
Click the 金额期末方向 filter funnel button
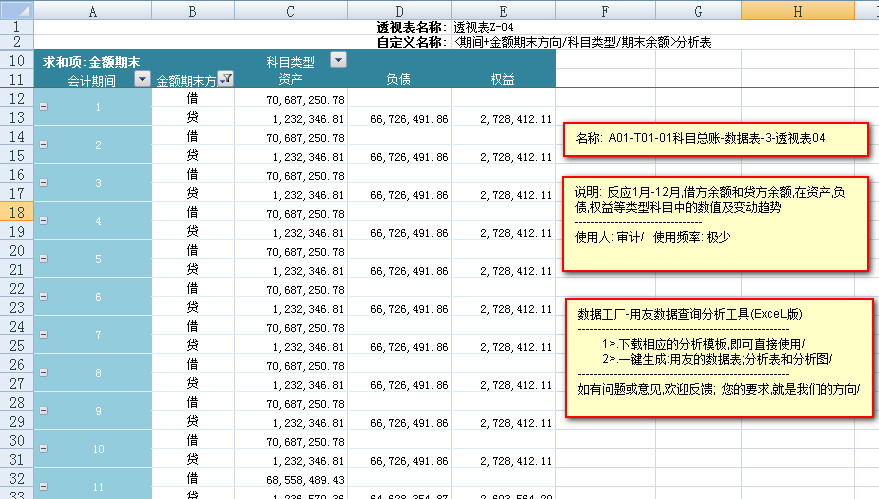pyautogui.click(x=226, y=79)
